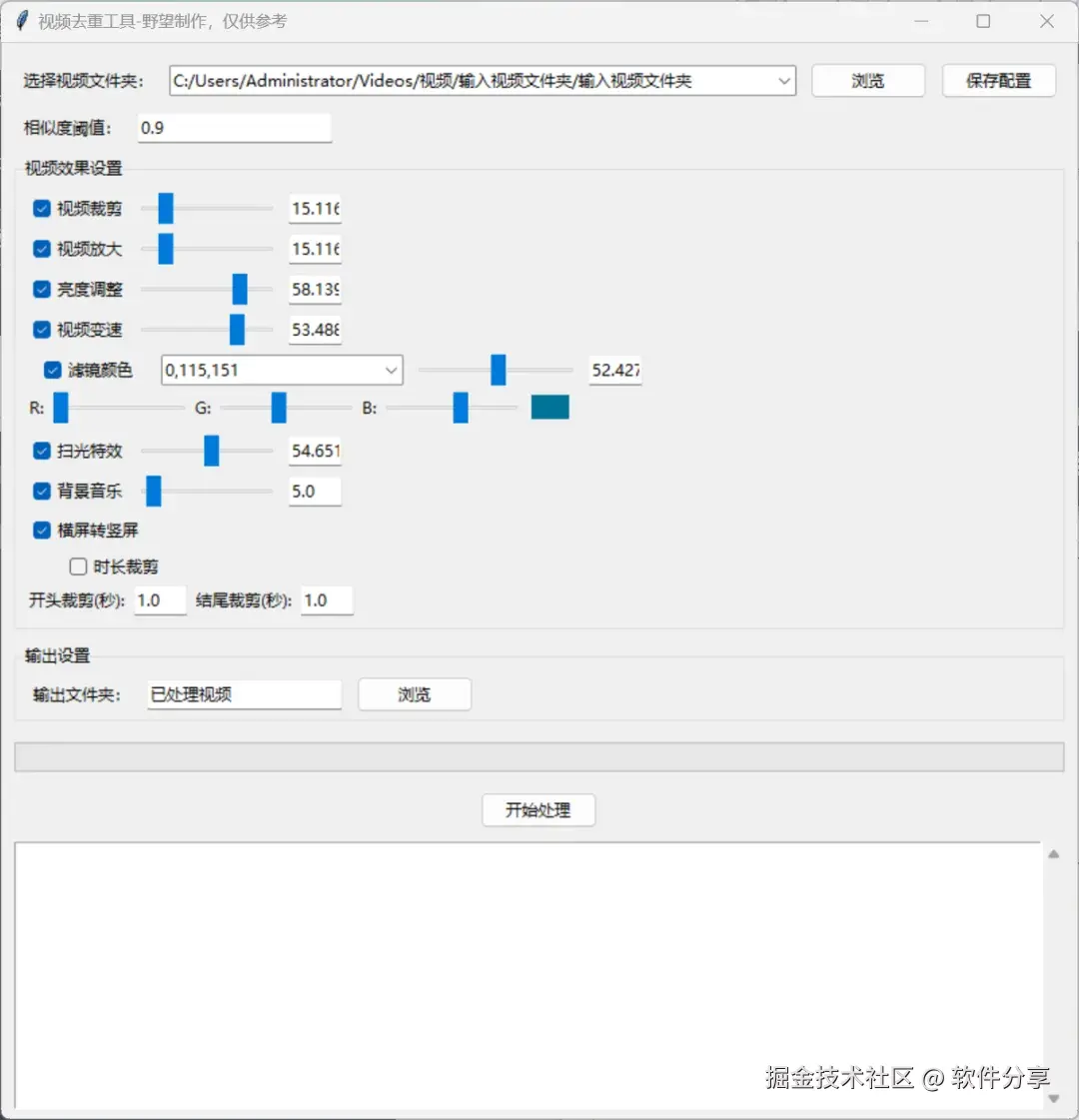The width and height of the screenshot is (1079, 1120).
Task: Enable the 时长裁剪 checkbox
Action: 77,566
